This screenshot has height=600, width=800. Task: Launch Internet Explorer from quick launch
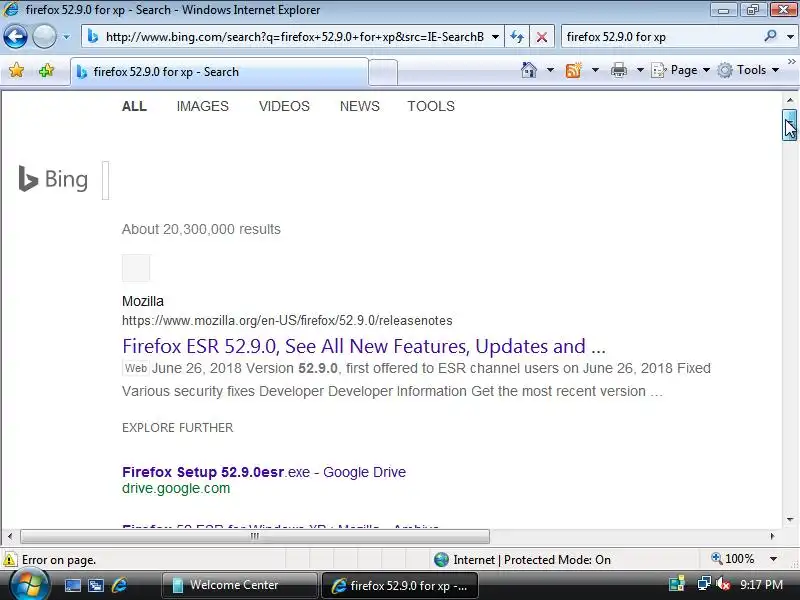[x=119, y=585]
